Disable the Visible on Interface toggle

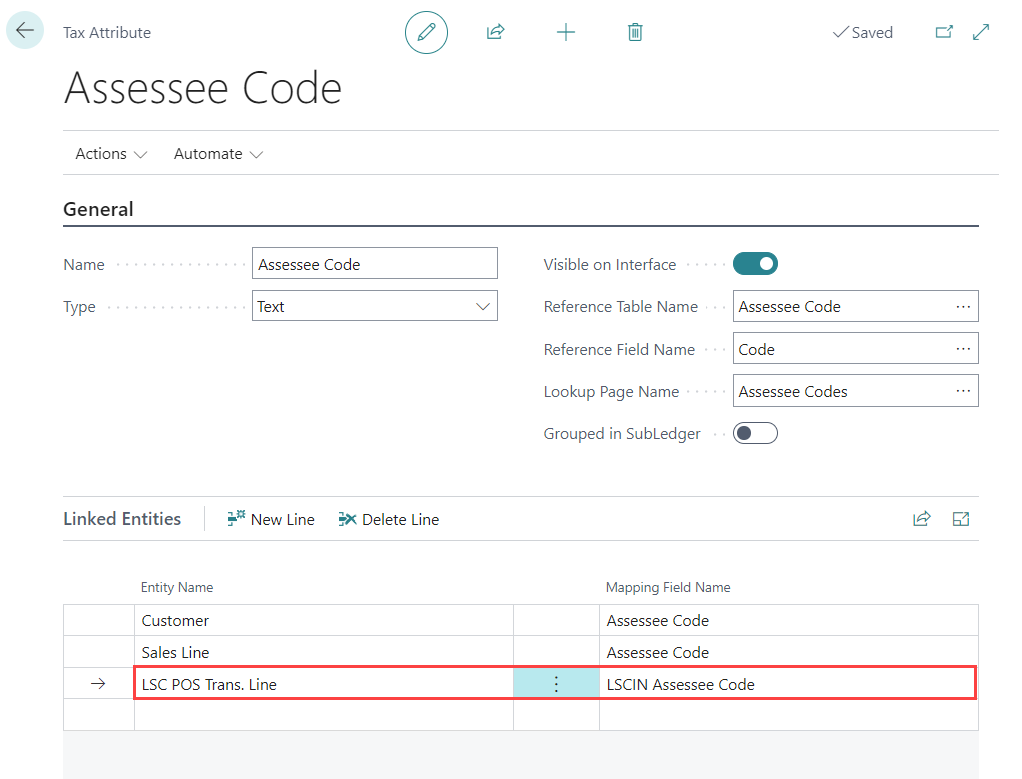(755, 264)
